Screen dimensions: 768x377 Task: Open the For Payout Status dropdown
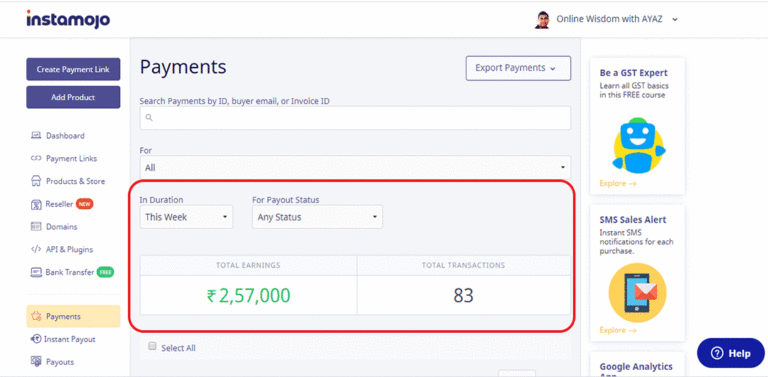tap(317, 217)
